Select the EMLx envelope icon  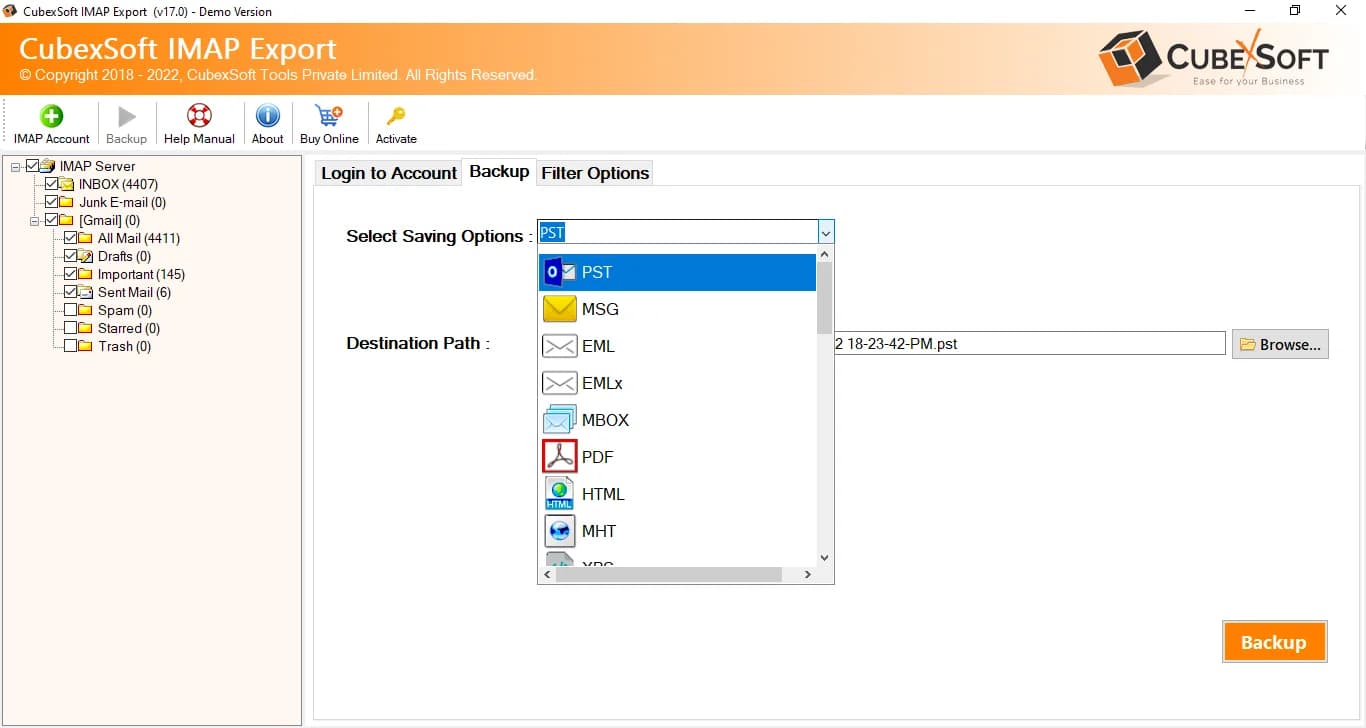click(559, 383)
